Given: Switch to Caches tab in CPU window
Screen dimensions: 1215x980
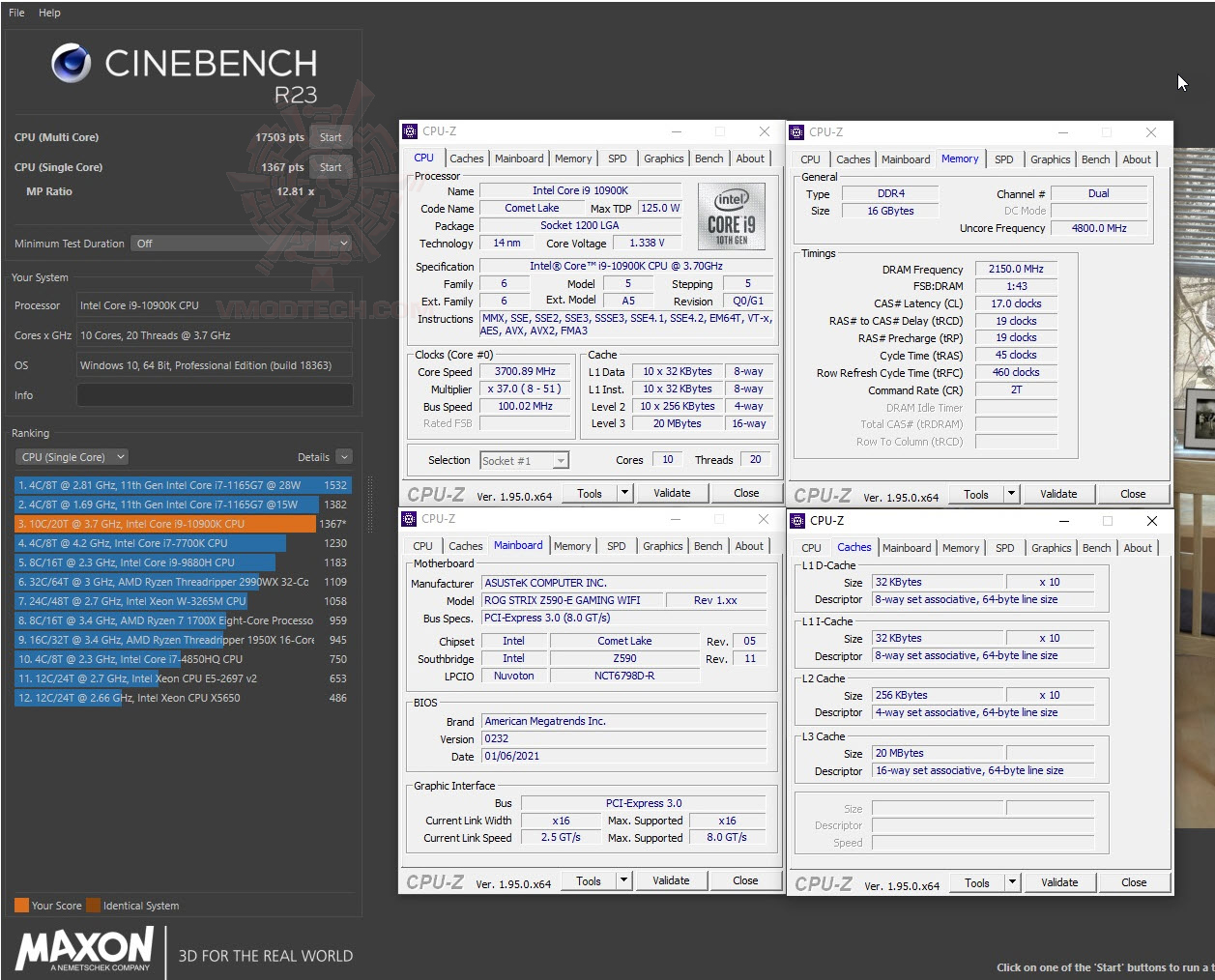Looking at the screenshot, I should click(x=467, y=159).
